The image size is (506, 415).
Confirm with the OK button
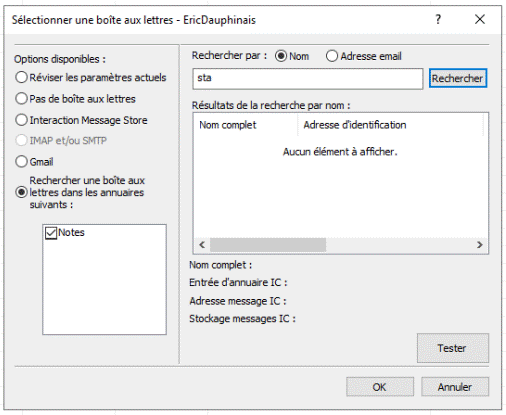pos(380,387)
